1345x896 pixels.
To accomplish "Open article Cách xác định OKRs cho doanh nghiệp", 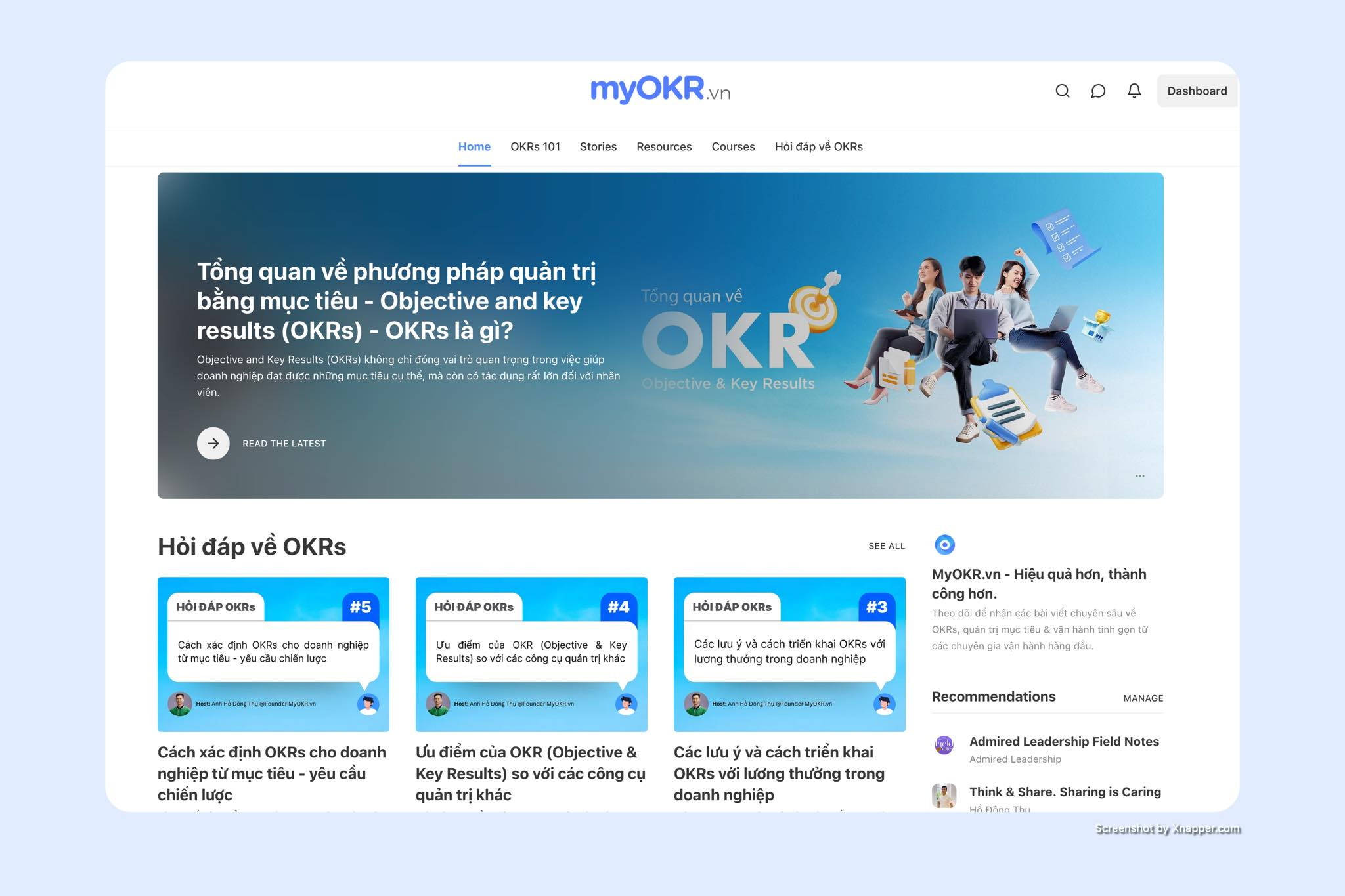I will (x=272, y=773).
